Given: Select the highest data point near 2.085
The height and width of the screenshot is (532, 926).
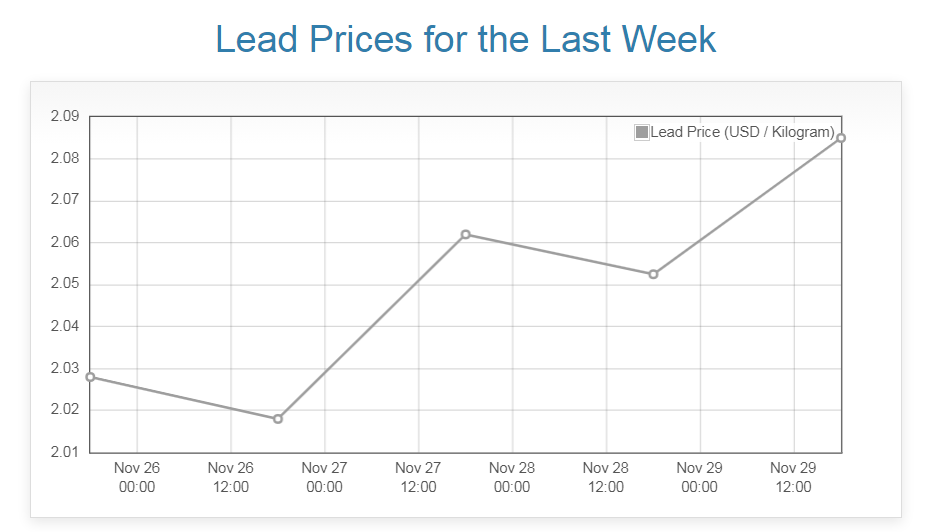Looking at the screenshot, I should [841, 138].
